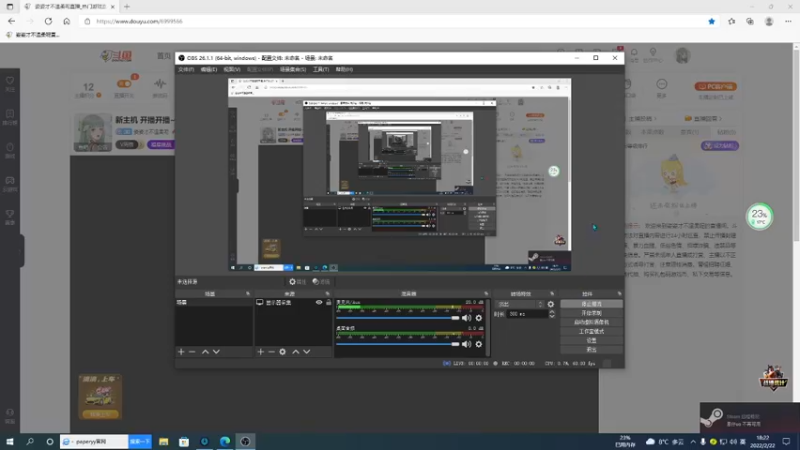The width and height of the screenshot is (800, 450).
Task: Open a new browser tab with plus
Action: (127, 7)
